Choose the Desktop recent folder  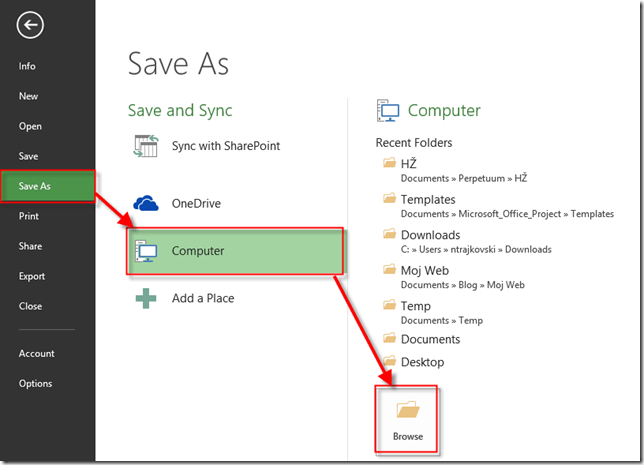pyautogui.click(x=422, y=362)
